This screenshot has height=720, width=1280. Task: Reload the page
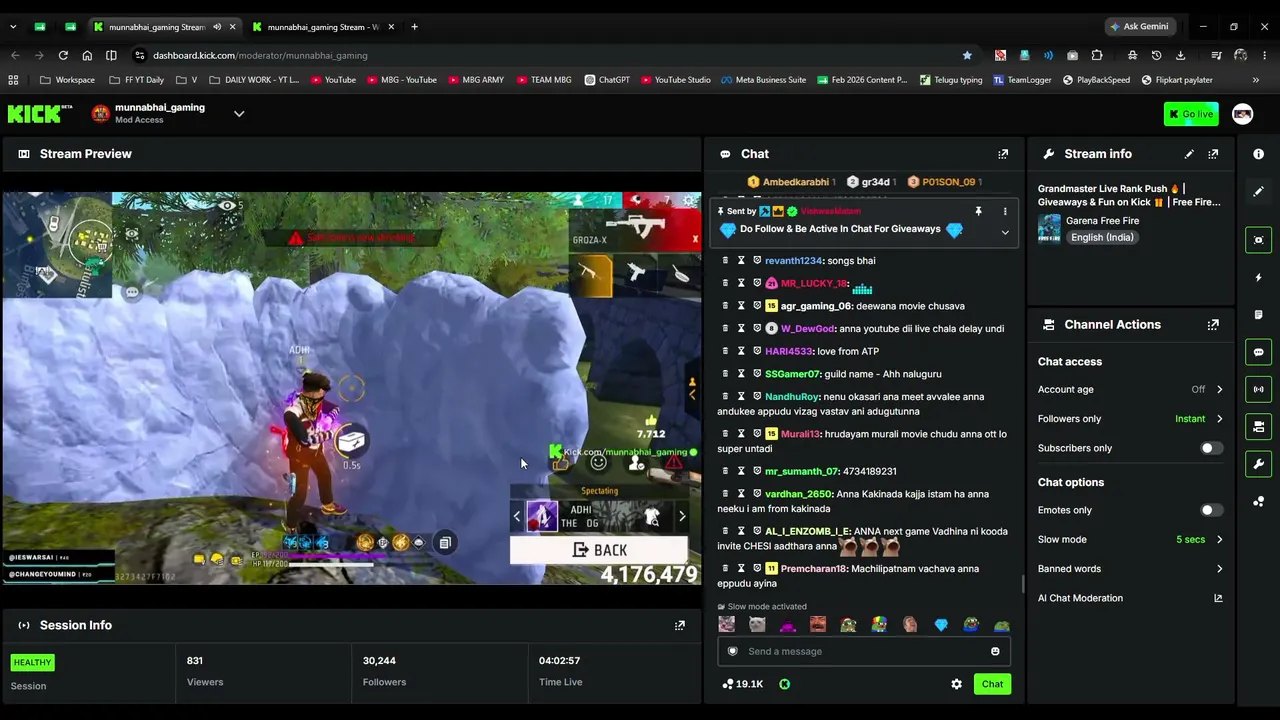pos(63,55)
